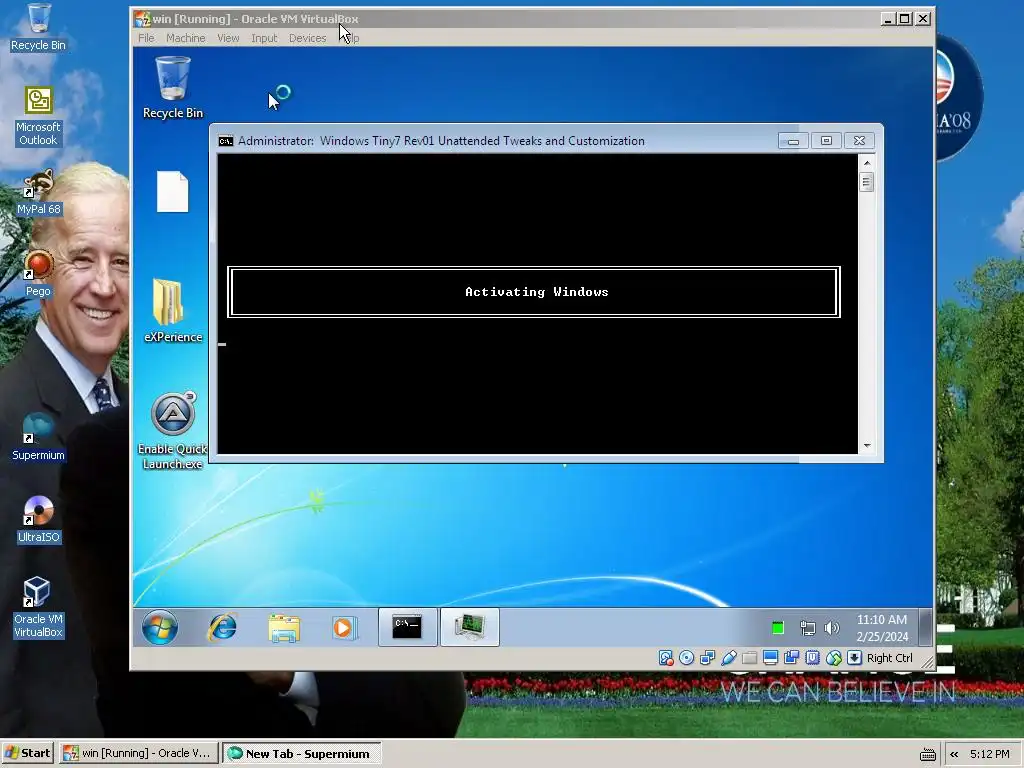The height and width of the screenshot is (768, 1024).
Task: Click the Right Ctrl host key label
Action: click(x=889, y=658)
